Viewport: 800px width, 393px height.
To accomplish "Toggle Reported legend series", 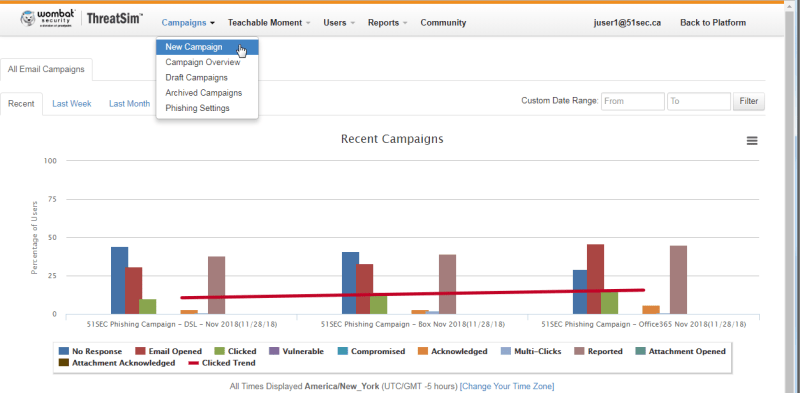I will tap(598, 351).
